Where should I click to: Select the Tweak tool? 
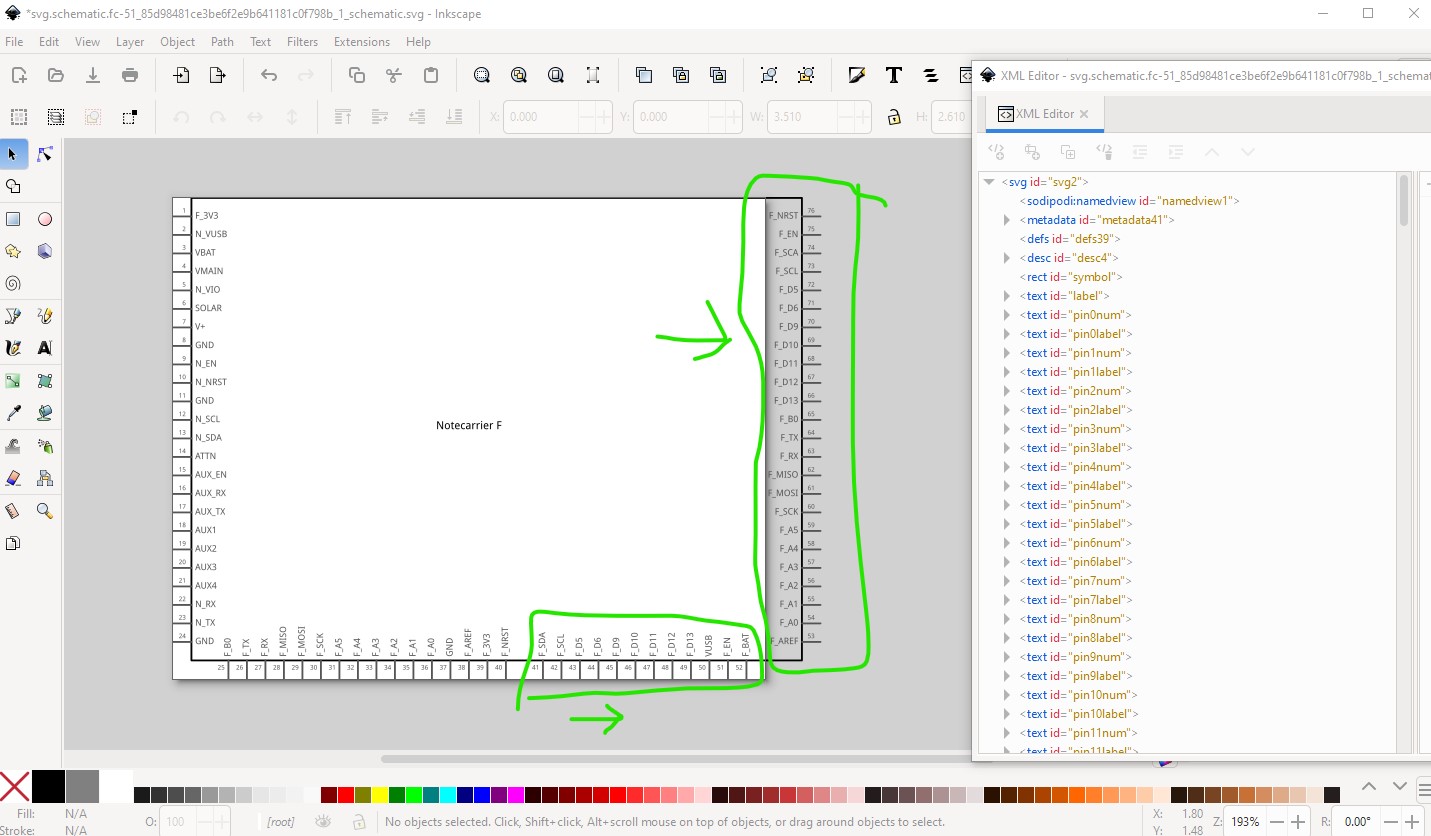[13, 446]
